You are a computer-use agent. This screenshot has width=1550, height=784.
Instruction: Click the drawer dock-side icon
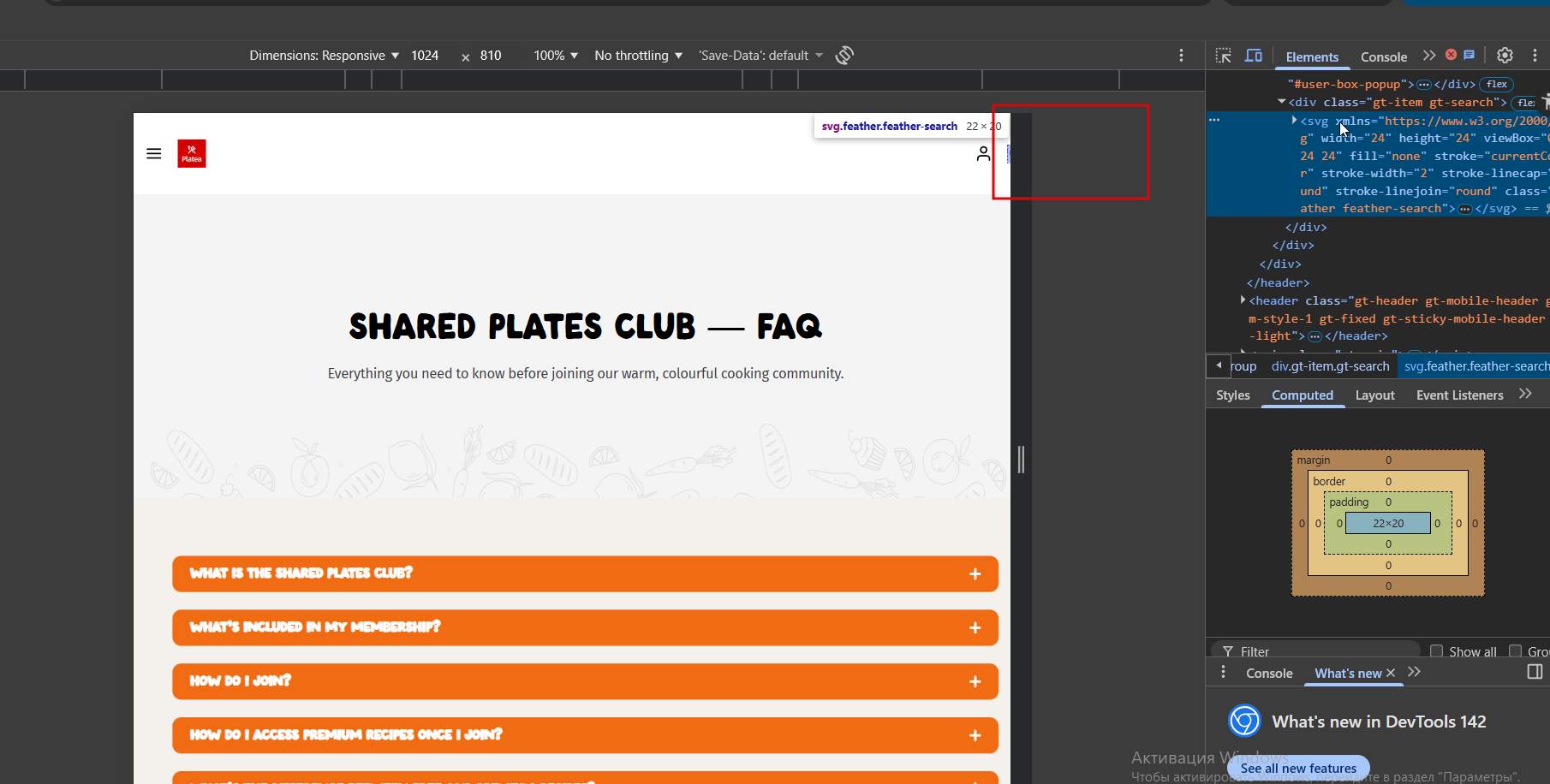click(x=1535, y=672)
